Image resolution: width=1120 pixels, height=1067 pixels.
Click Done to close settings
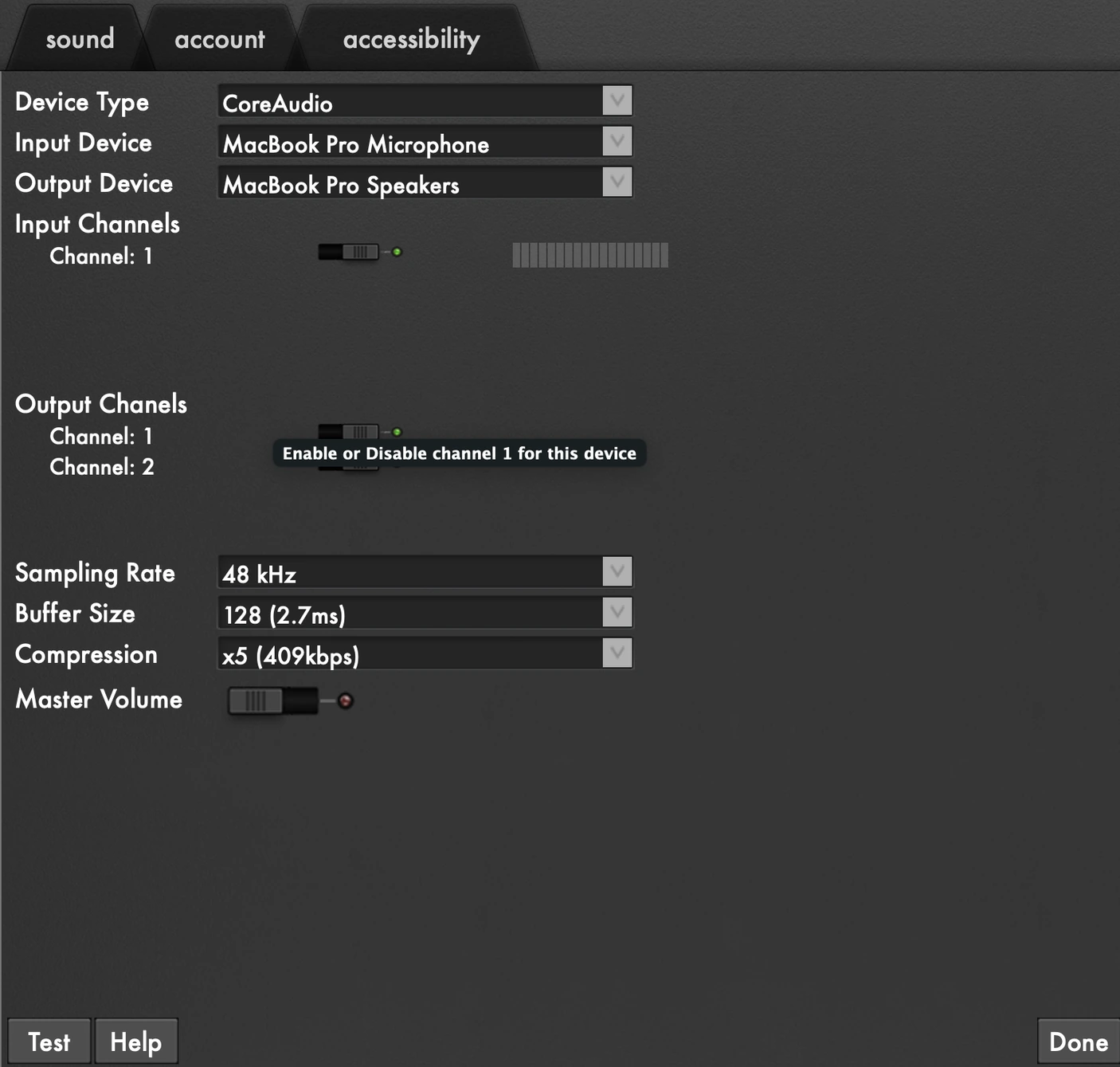[1079, 1042]
